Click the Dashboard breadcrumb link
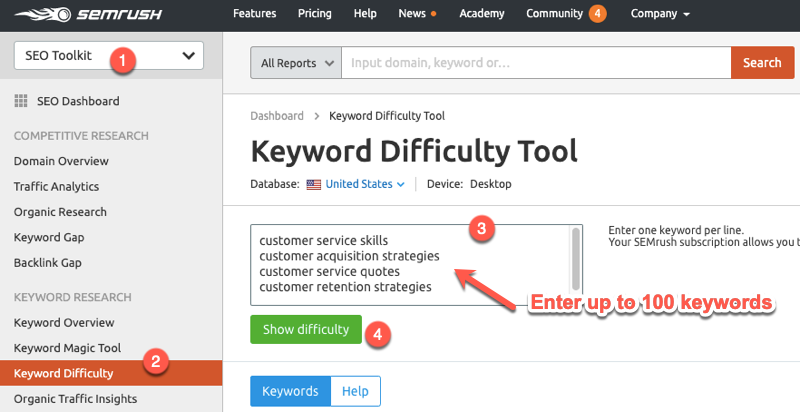This screenshot has height=412, width=800. [x=277, y=116]
